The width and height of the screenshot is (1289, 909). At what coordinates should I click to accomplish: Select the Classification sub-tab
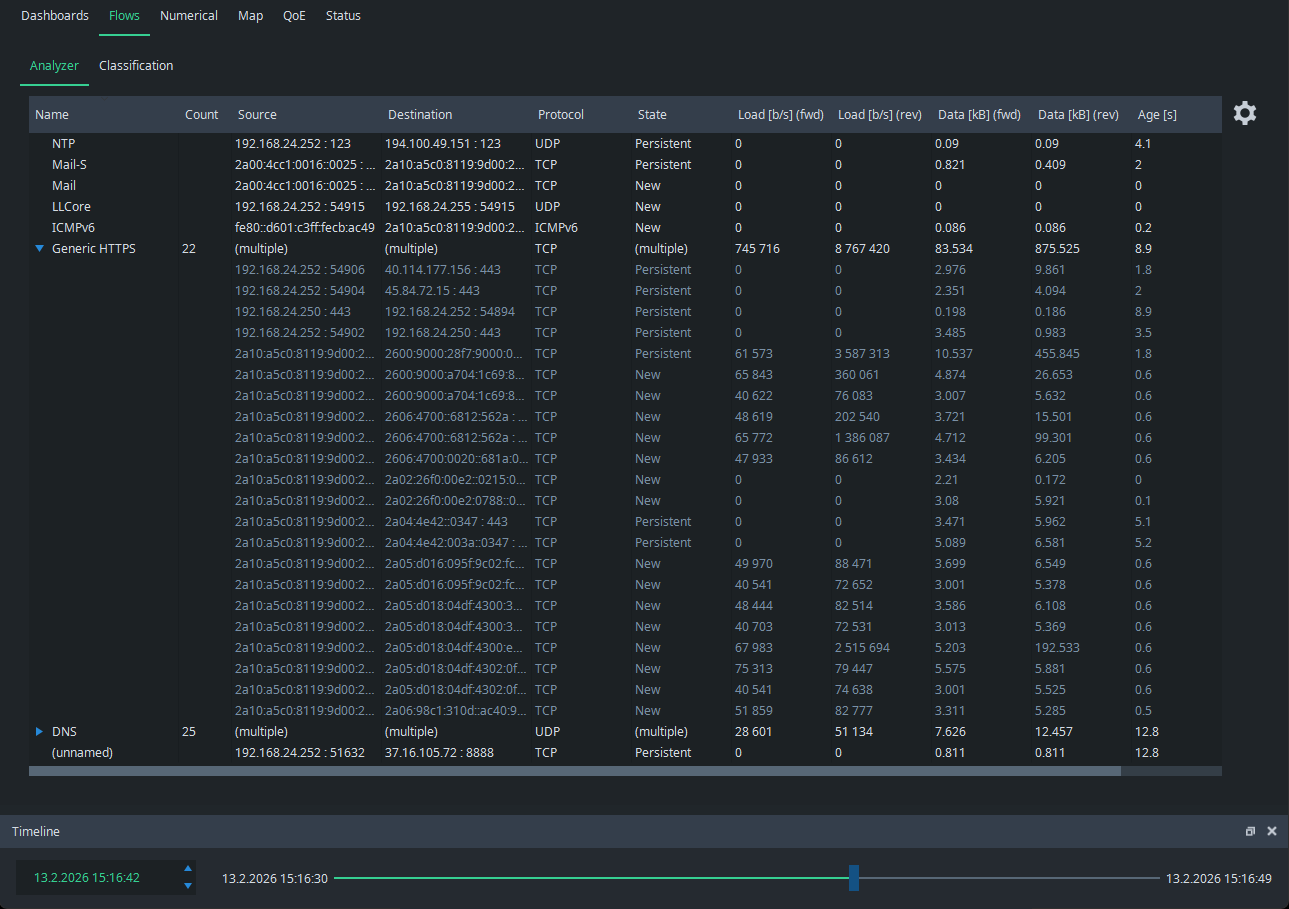[x=136, y=66]
